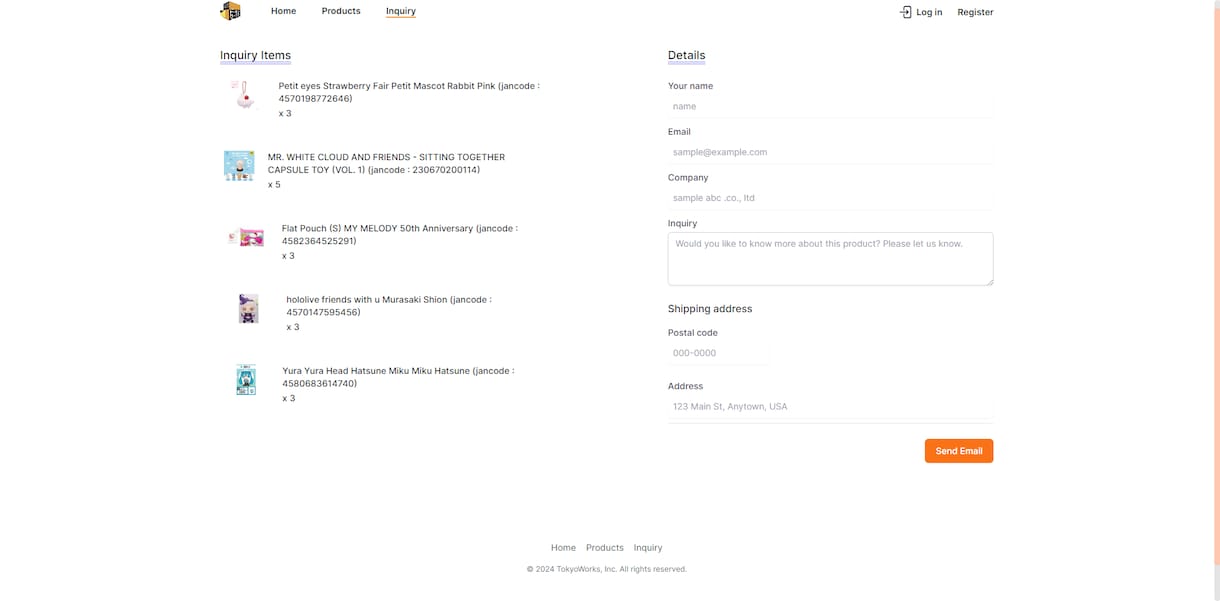Click the hololive friends Murasaki Shion title

389,305
